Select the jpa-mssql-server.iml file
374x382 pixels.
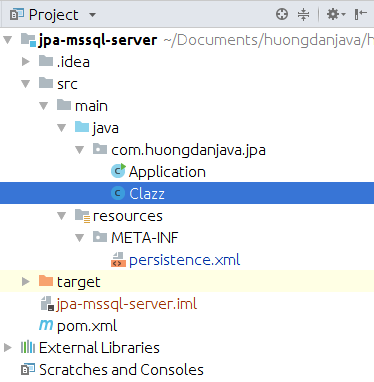127,304
